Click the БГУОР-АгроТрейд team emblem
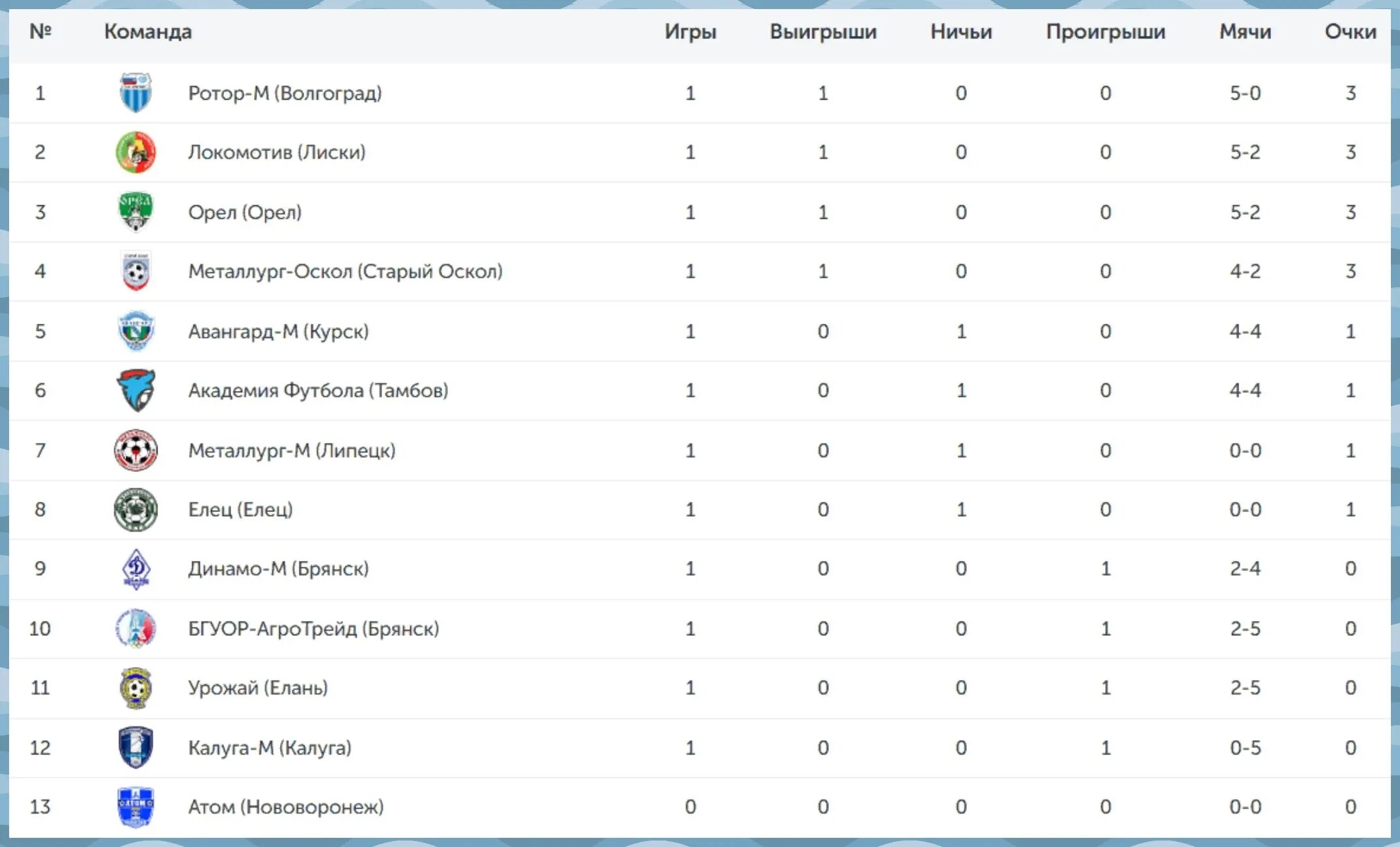1400x847 pixels. (x=136, y=629)
